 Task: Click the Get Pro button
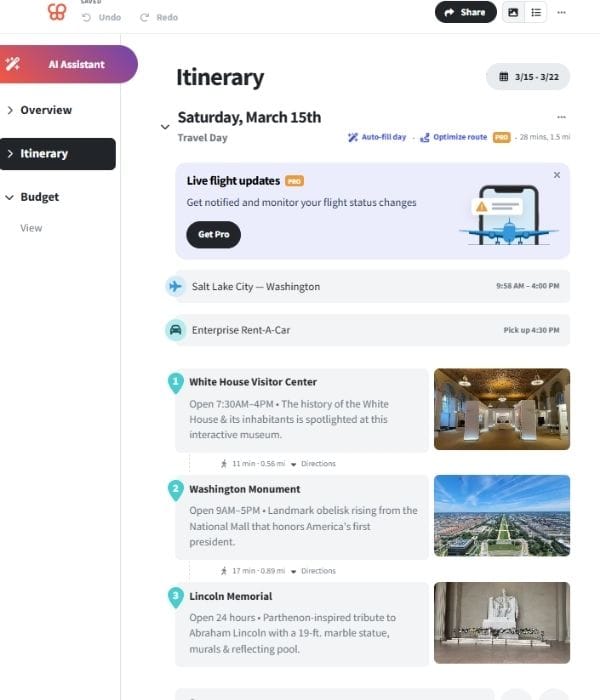213,234
